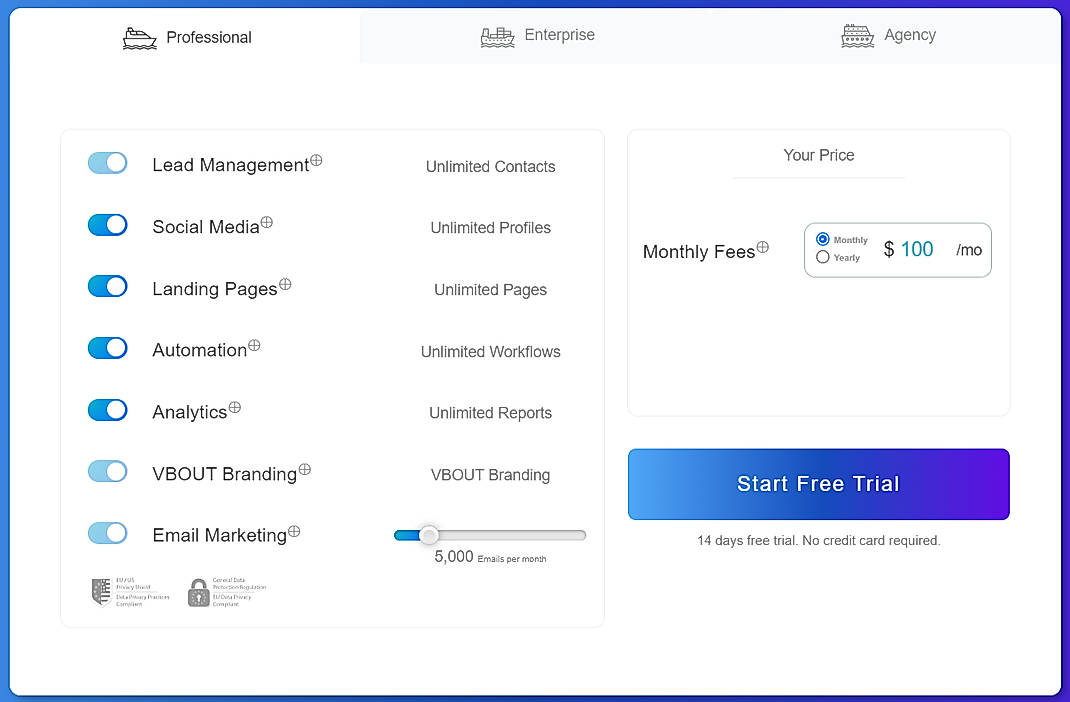Open the Landing Pages info plus icon

pyautogui.click(x=285, y=284)
